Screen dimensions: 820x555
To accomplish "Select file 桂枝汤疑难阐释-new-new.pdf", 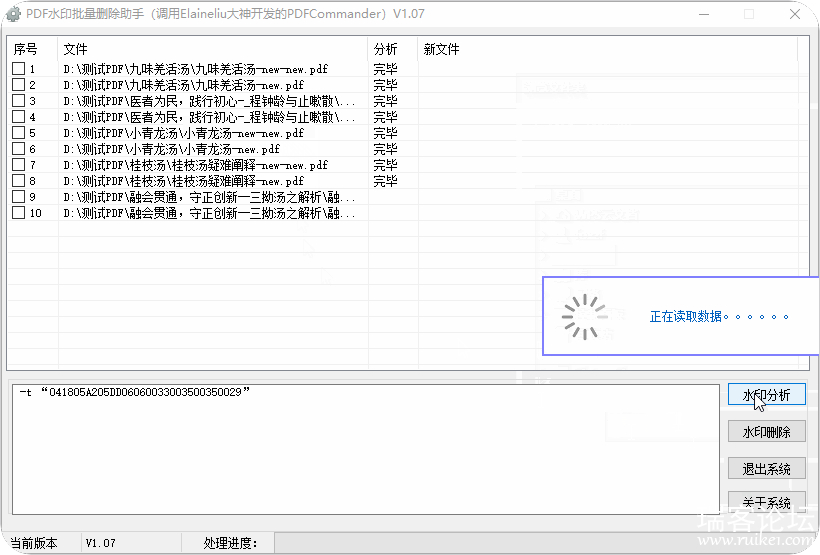I will tap(196, 165).
